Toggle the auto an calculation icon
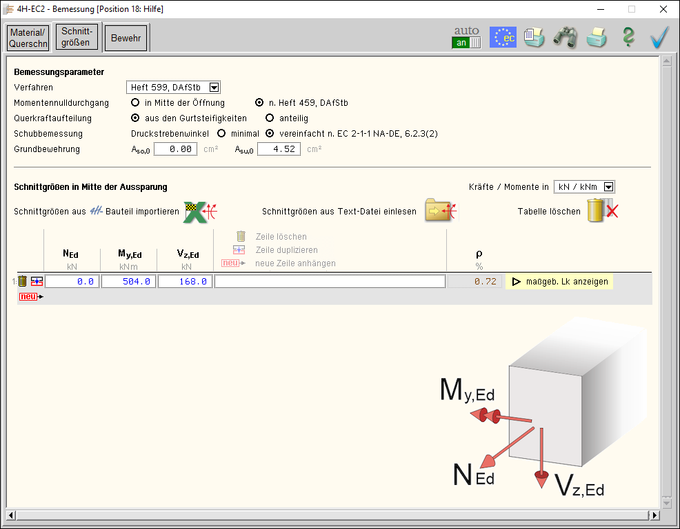Viewport: 680px width, 529px height. pos(467,37)
